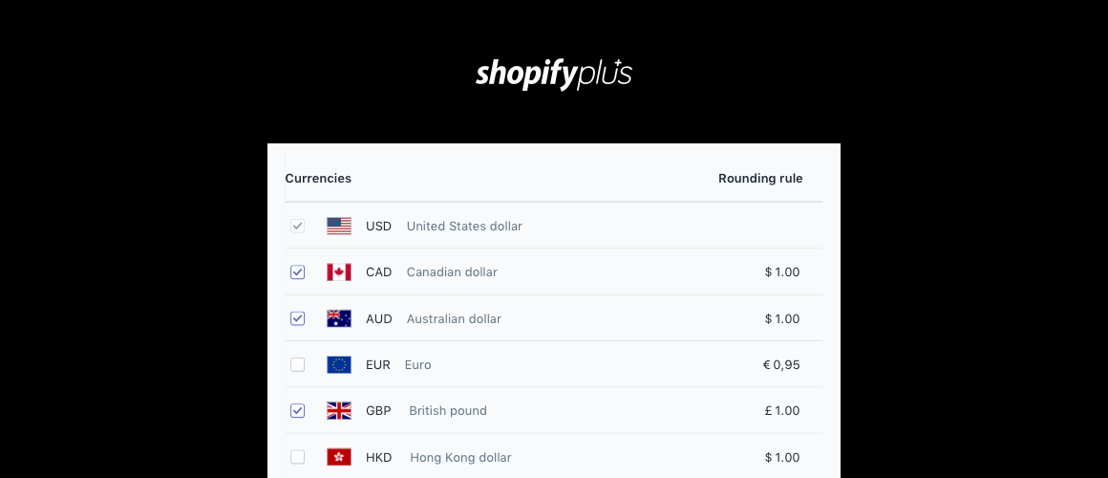Click the Hong Kong flag icon

[x=339, y=457]
